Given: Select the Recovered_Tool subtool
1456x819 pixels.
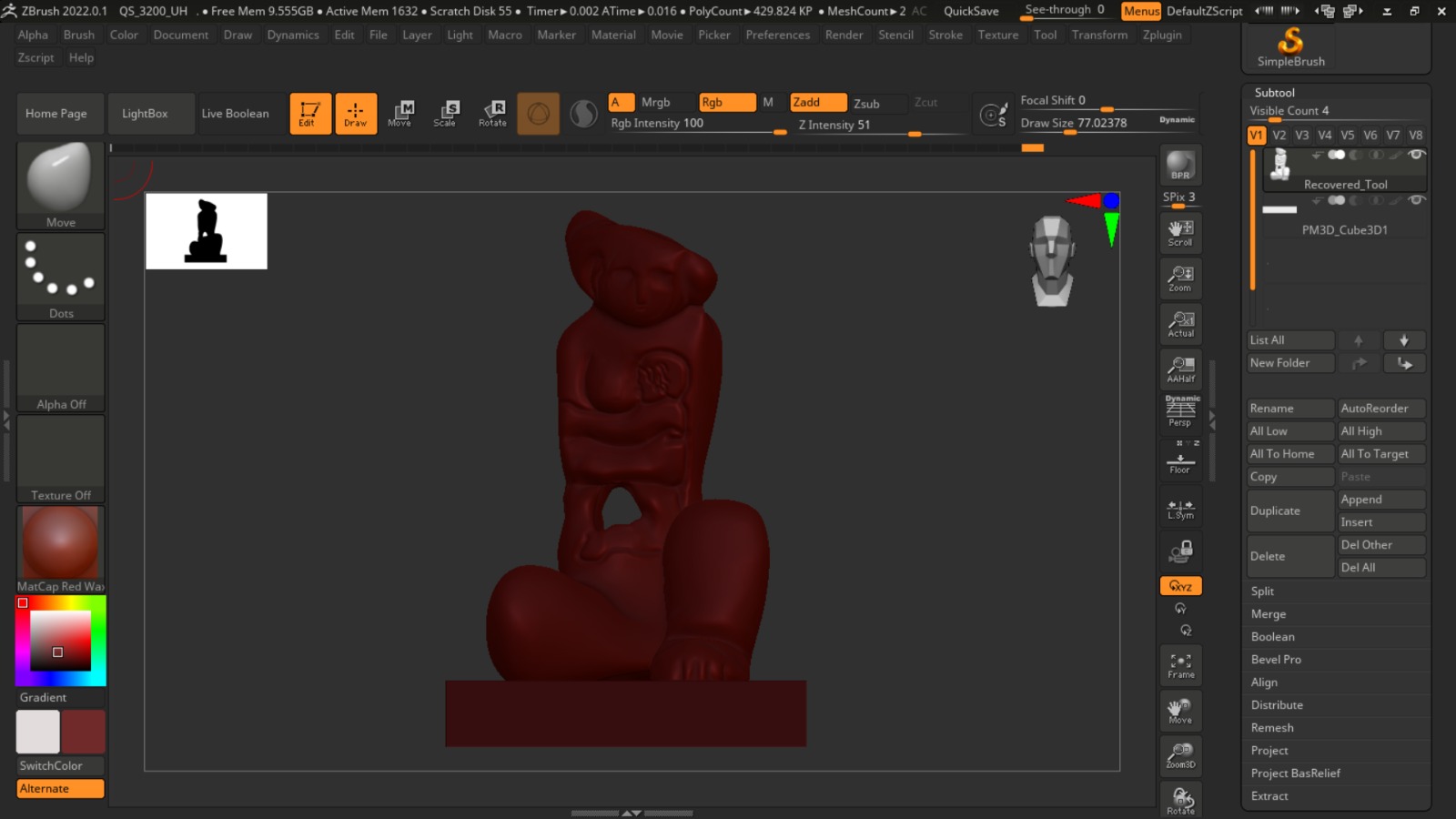Looking at the screenshot, I should click(1343, 170).
